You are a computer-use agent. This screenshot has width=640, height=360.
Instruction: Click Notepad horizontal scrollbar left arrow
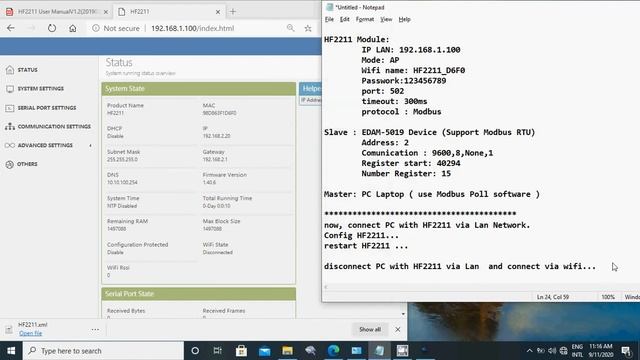pyautogui.click(x=325, y=287)
